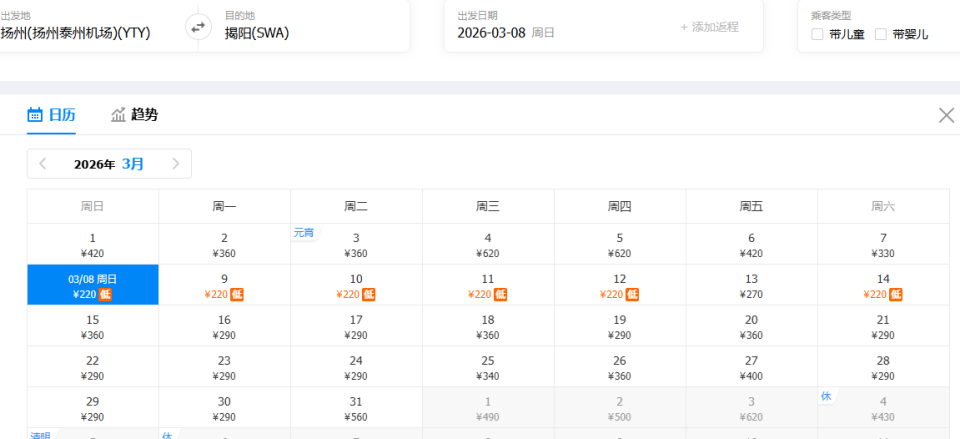The height and width of the screenshot is (439, 960).
Task: Close the price calendar panel
Action: (x=946, y=115)
